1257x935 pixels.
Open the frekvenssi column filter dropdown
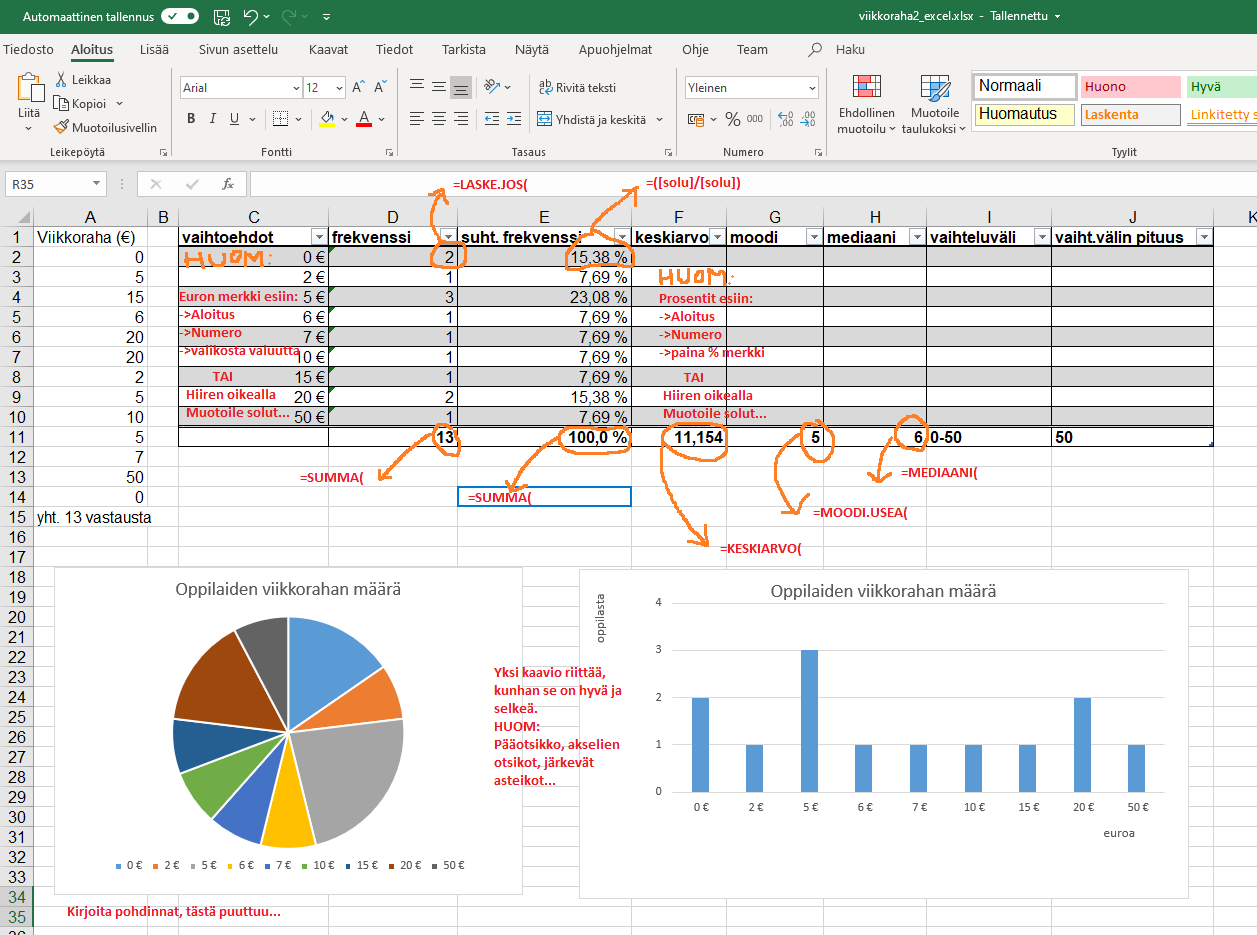point(446,237)
